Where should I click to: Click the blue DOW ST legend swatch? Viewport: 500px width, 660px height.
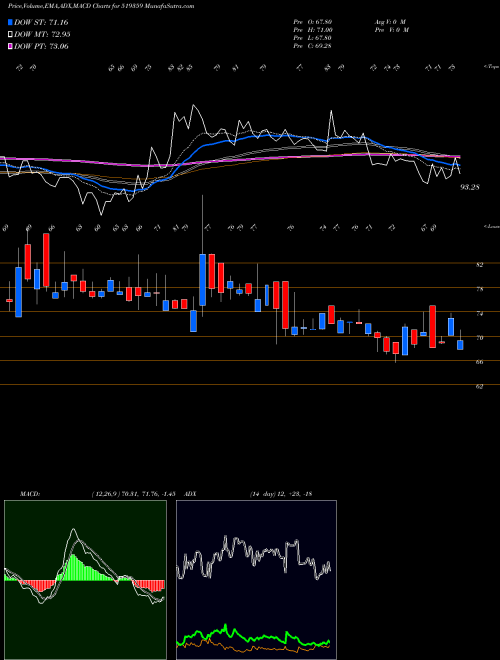[10, 22]
